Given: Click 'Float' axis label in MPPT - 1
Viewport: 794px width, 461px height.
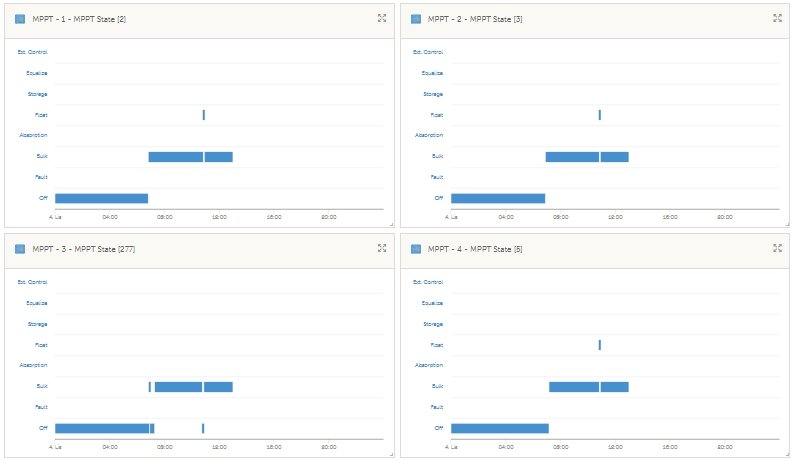Looking at the screenshot, I should point(41,115).
